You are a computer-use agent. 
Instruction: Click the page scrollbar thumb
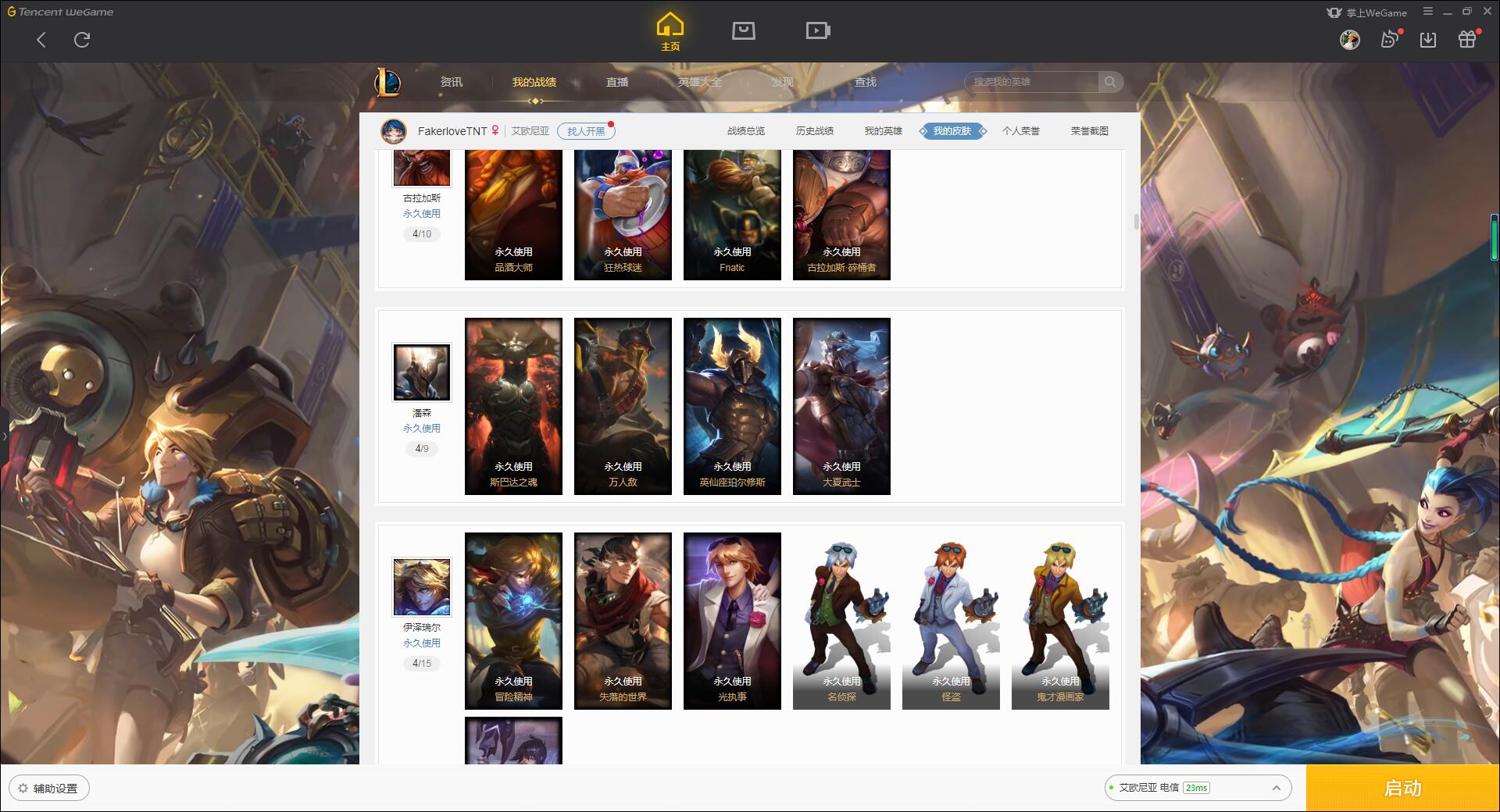tap(1136, 222)
